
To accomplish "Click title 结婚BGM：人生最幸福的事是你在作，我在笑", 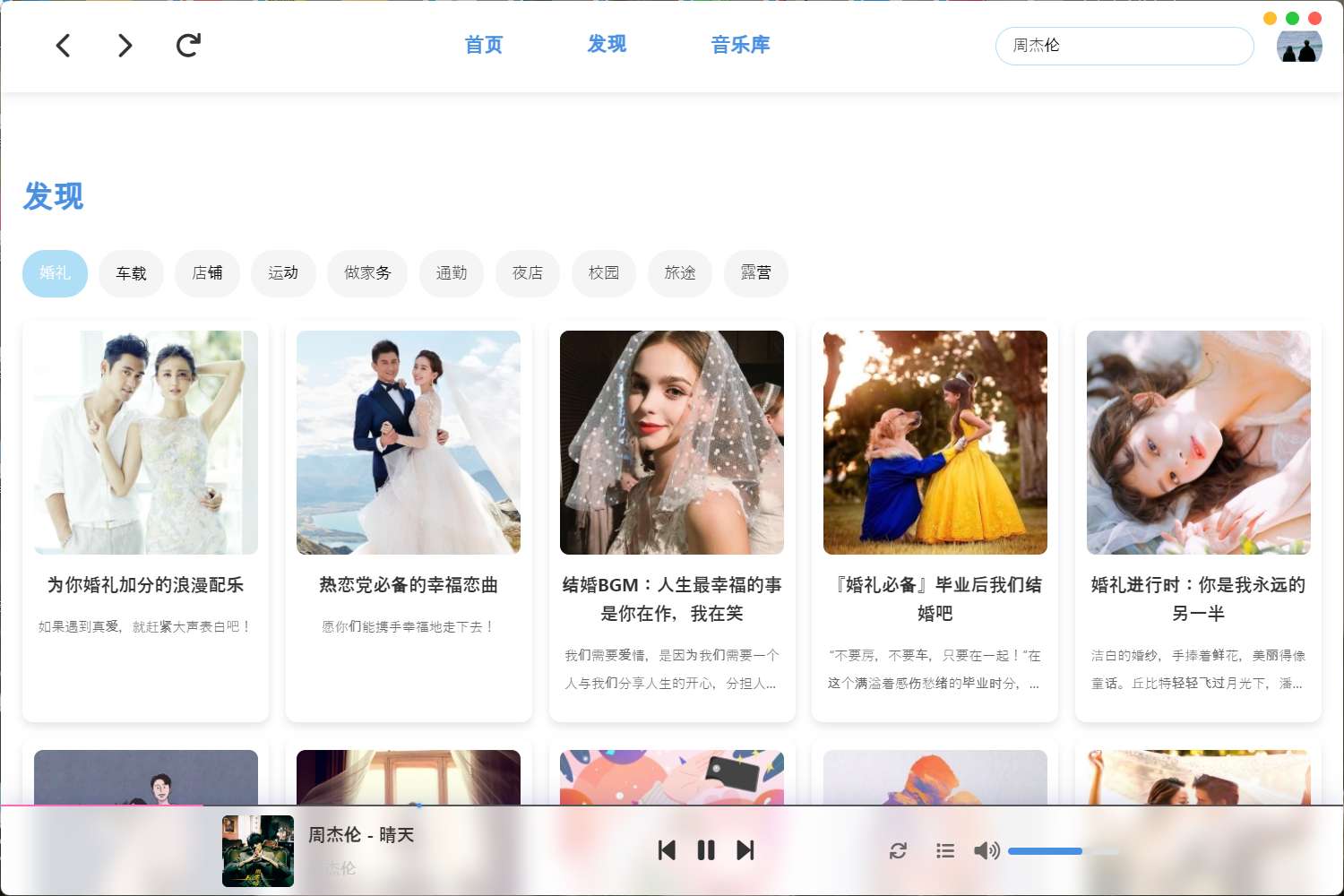I will pyautogui.click(x=672, y=599).
